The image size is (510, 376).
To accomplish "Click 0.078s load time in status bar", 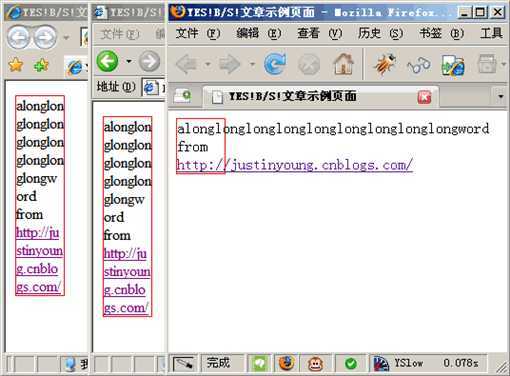I will [x=461, y=363].
